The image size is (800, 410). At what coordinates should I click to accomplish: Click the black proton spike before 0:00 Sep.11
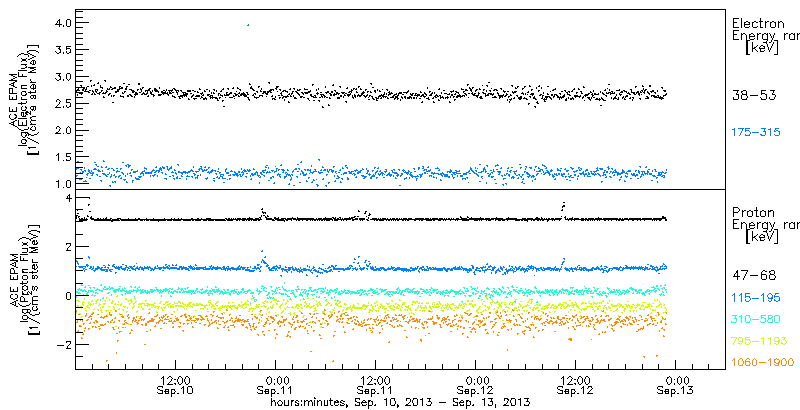(x=263, y=213)
